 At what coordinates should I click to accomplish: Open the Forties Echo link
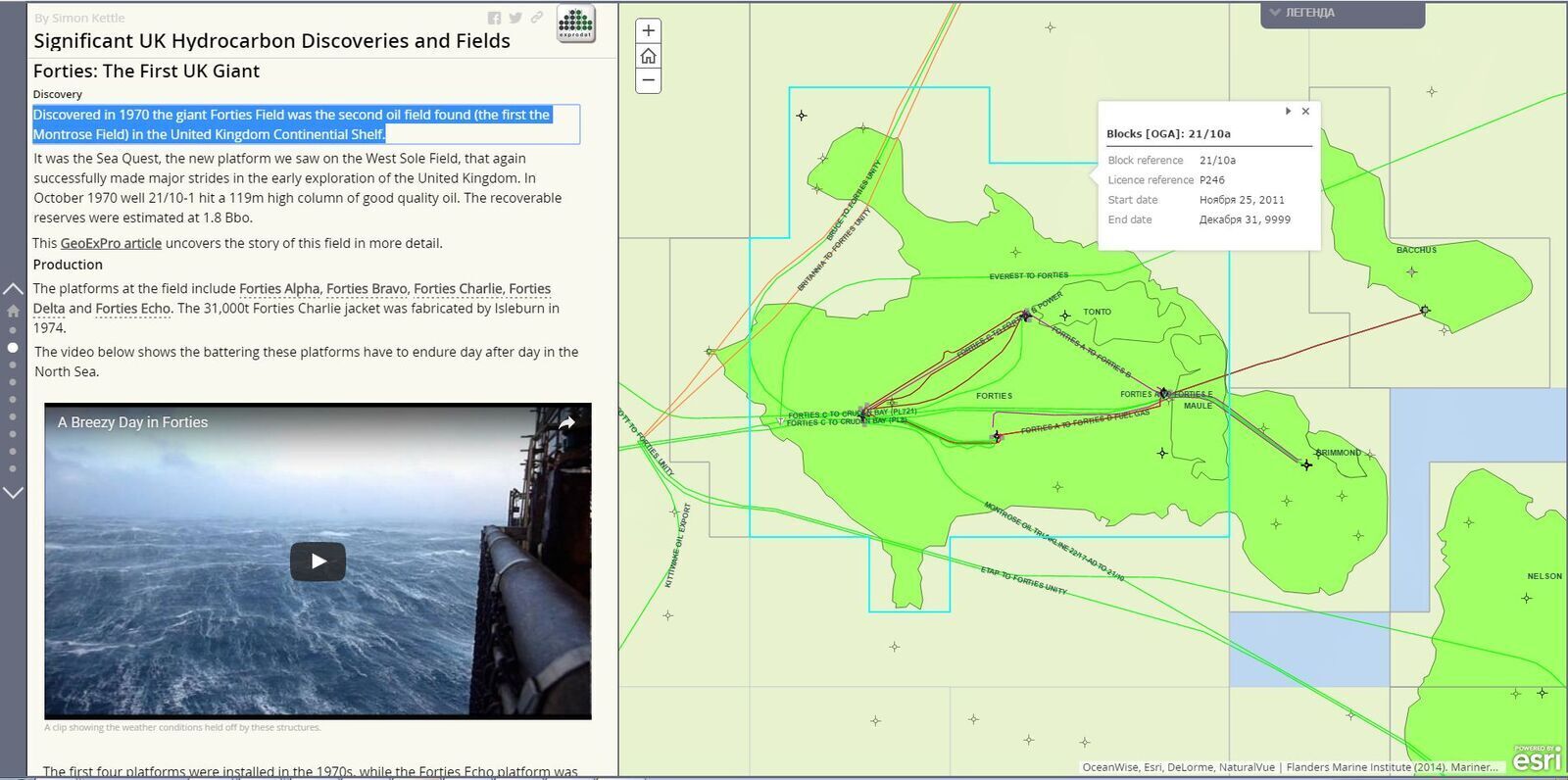point(133,308)
